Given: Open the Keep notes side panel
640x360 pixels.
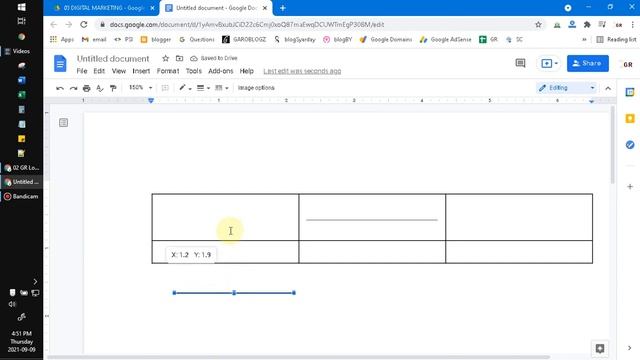Looking at the screenshot, I should 630,118.
